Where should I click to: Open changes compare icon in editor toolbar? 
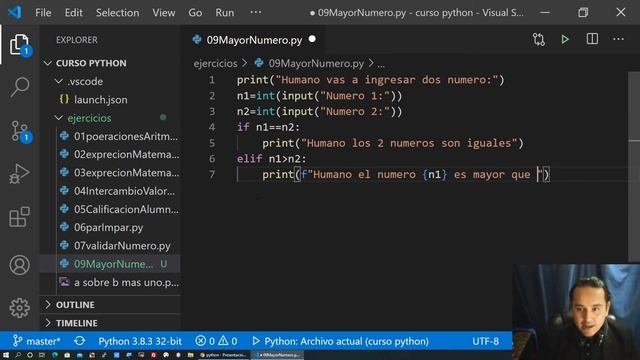[539, 39]
